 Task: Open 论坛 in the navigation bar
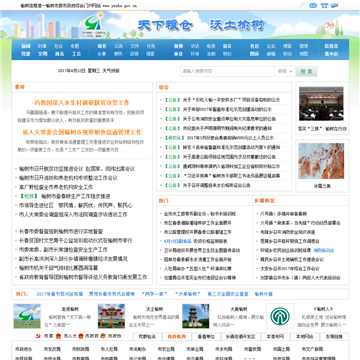tap(271, 46)
